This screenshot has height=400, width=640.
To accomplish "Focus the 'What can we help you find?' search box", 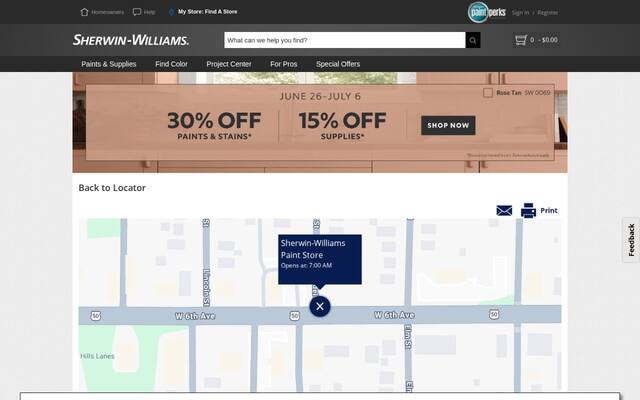I will pyautogui.click(x=344, y=40).
